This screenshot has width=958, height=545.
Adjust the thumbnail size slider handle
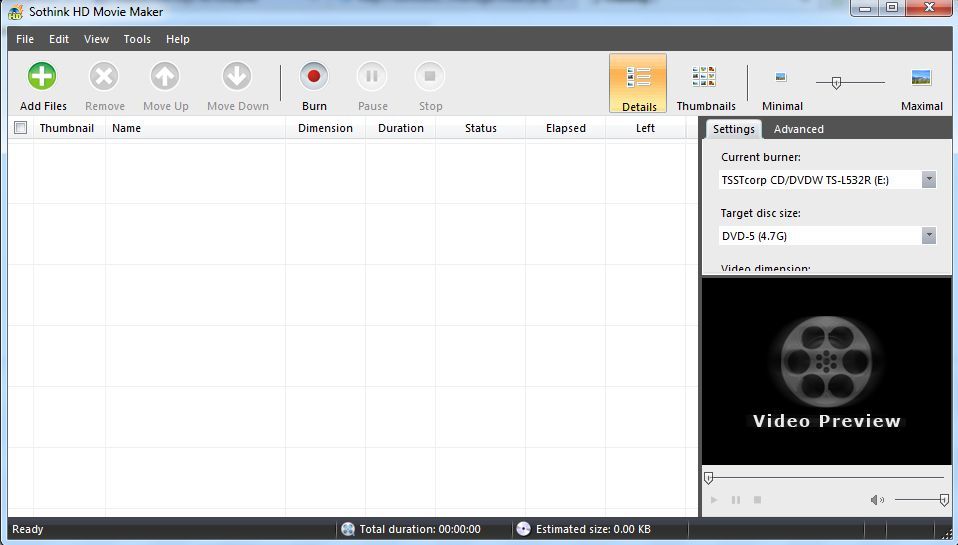[836, 82]
